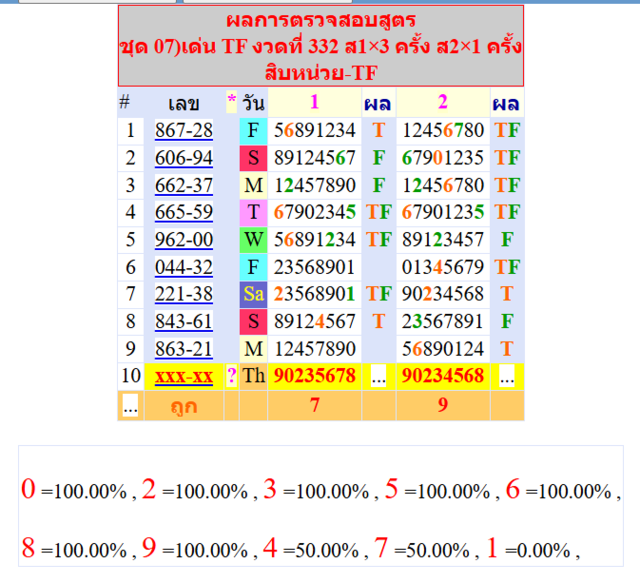Click the column 1 header
This screenshot has height=583, width=640.
314,102
